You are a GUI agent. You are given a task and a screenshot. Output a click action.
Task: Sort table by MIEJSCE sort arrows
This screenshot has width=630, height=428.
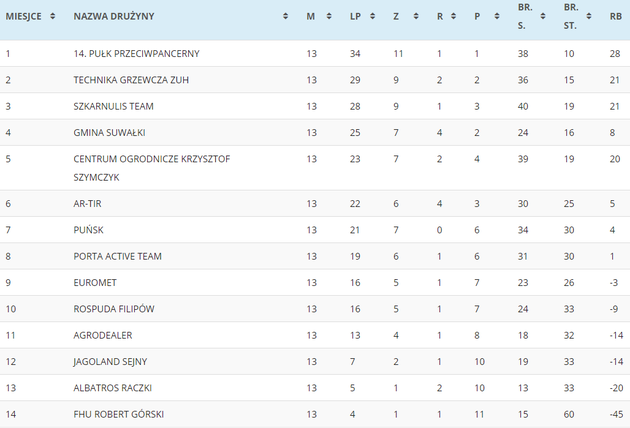(53, 16)
